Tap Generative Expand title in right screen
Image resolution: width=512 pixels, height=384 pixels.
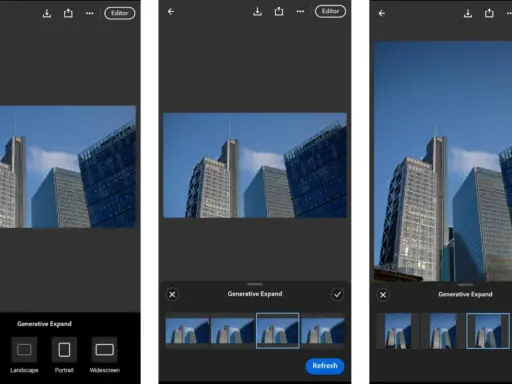pyautogui.click(x=465, y=294)
